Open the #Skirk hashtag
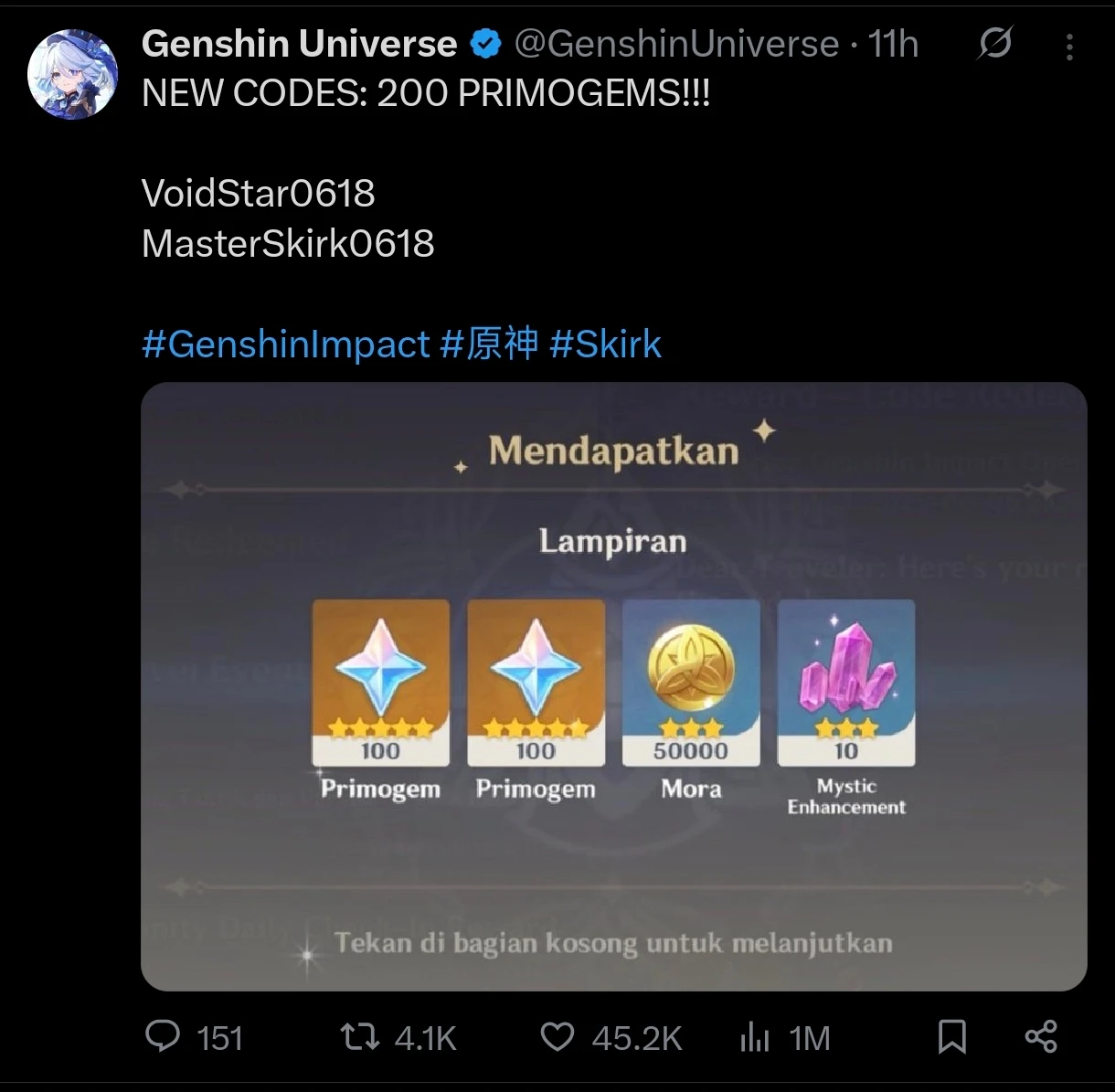The height and width of the screenshot is (1092, 1115). [608, 344]
